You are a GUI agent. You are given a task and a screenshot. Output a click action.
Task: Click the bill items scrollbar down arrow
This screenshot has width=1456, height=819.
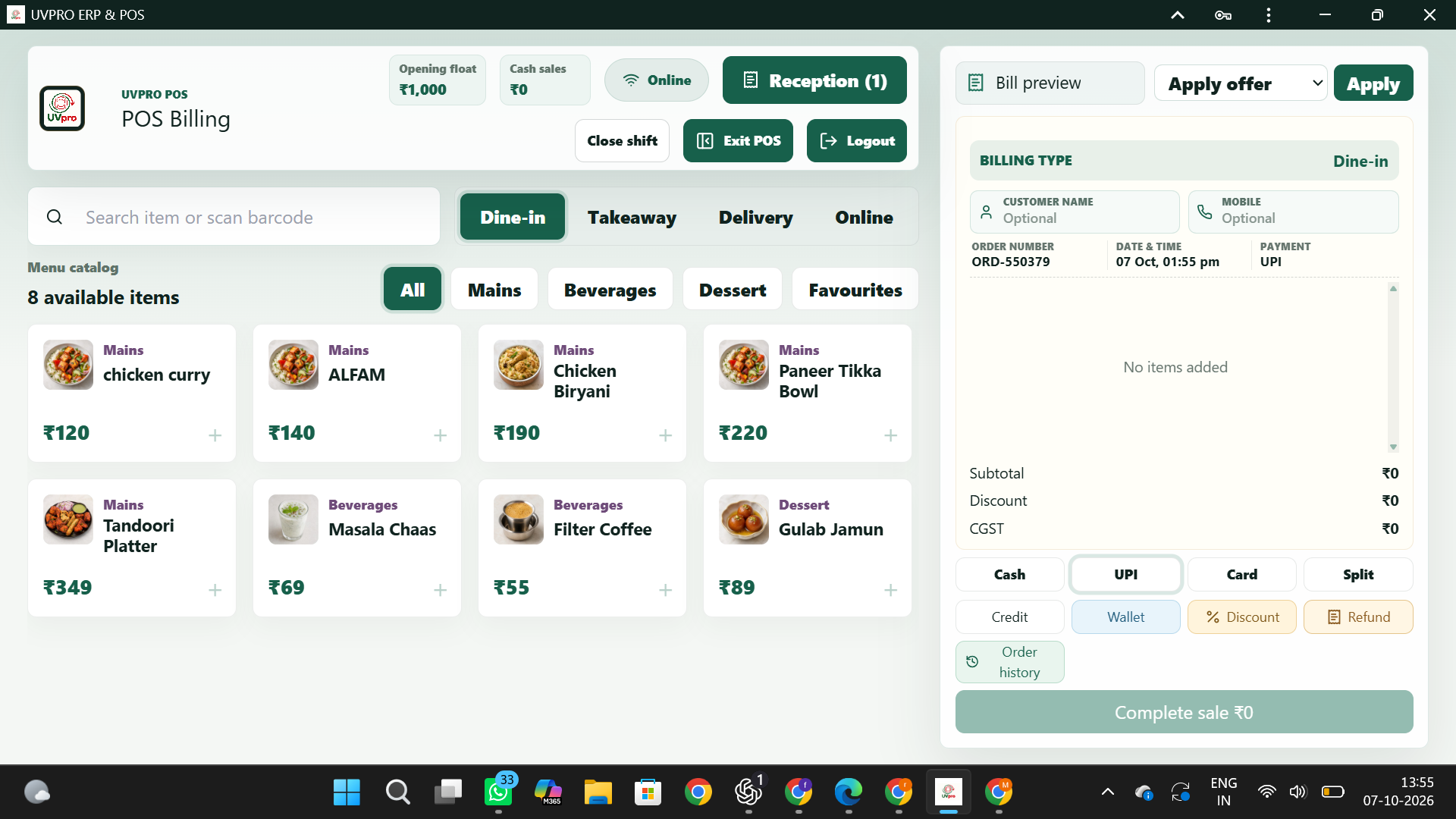(x=1393, y=447)
